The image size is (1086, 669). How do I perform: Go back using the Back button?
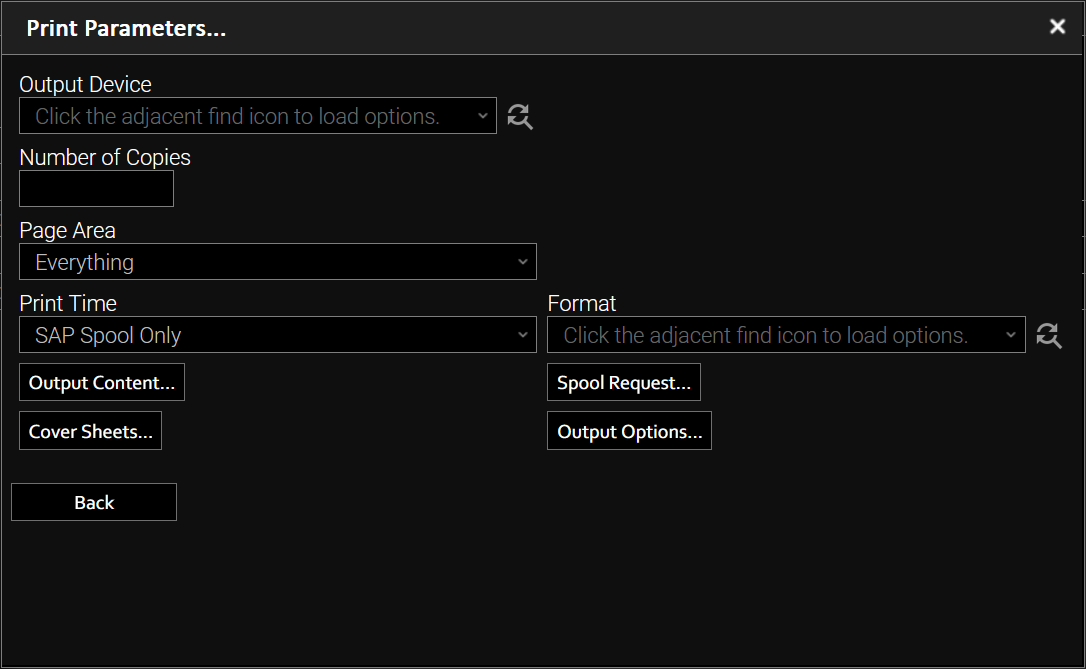94,503
